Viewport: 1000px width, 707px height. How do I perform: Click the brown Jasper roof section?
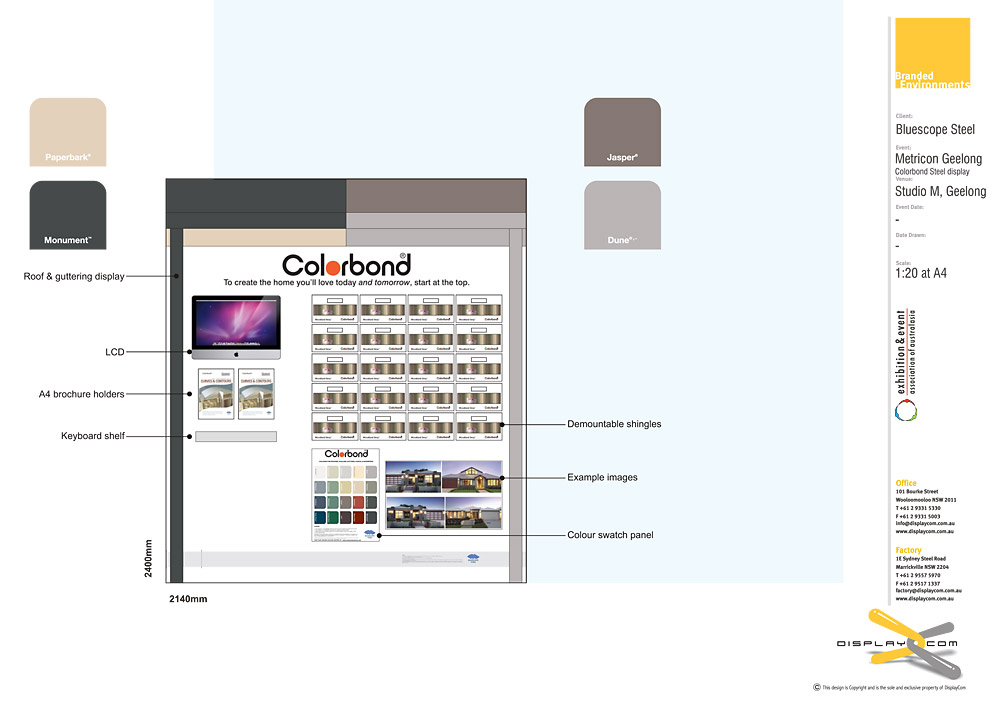pos(436,196)
